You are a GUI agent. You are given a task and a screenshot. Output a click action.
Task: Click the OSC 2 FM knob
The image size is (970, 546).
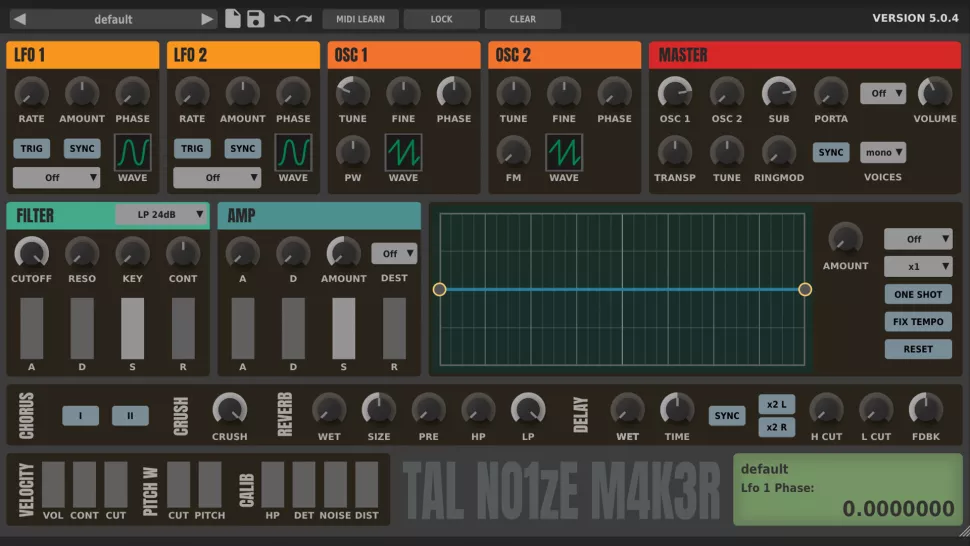pyautogui.click(x=513, y=152)
